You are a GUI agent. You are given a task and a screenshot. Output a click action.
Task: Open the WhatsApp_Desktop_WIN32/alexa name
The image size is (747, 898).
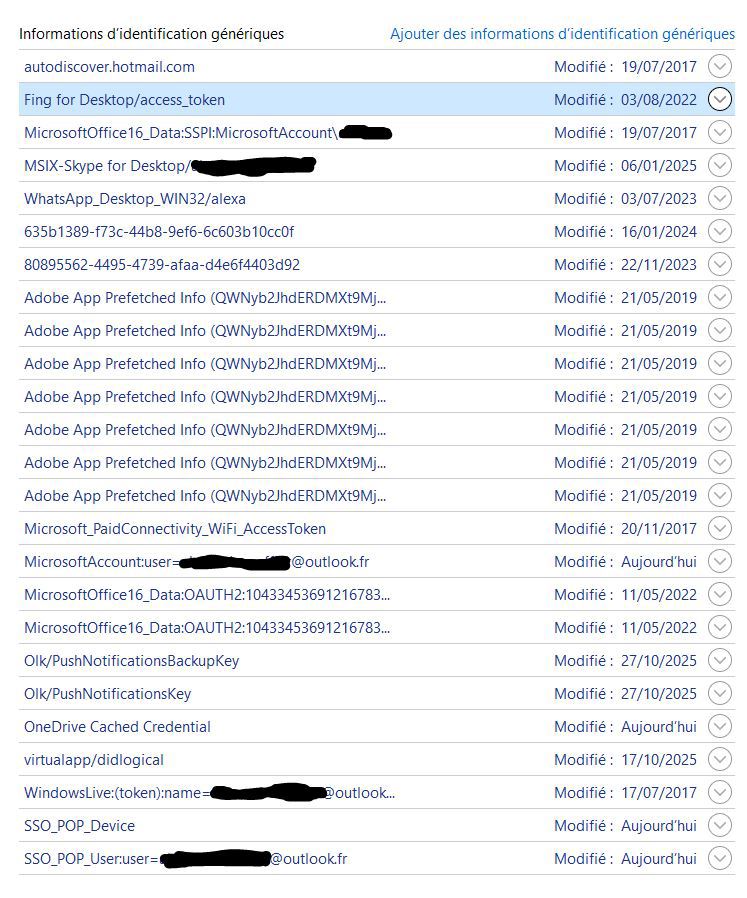tap(135, 199)
